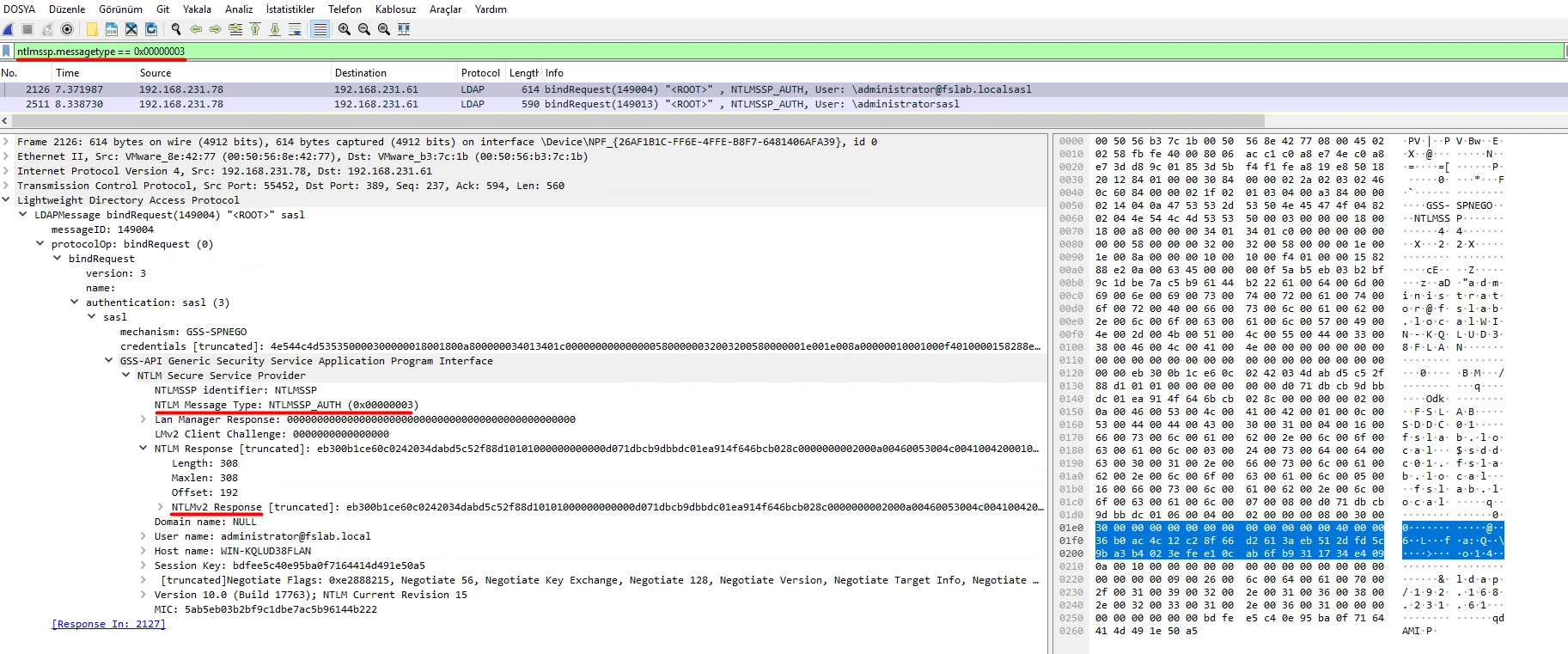Go forward in packet history arrow
The height and width of the screenshot is (654, 1568).
tap(216, 29)
